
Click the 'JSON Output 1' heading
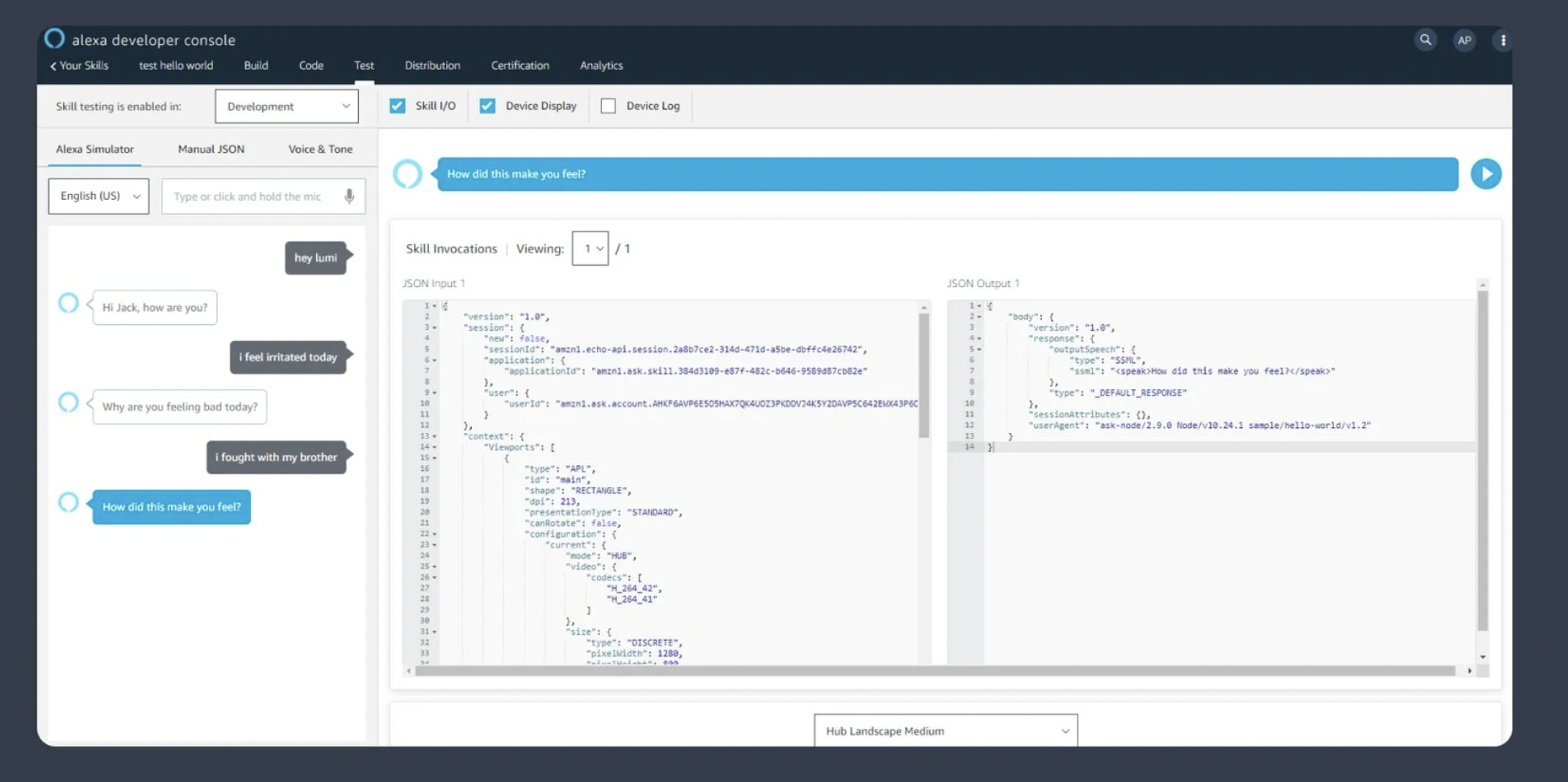[983, 284]
